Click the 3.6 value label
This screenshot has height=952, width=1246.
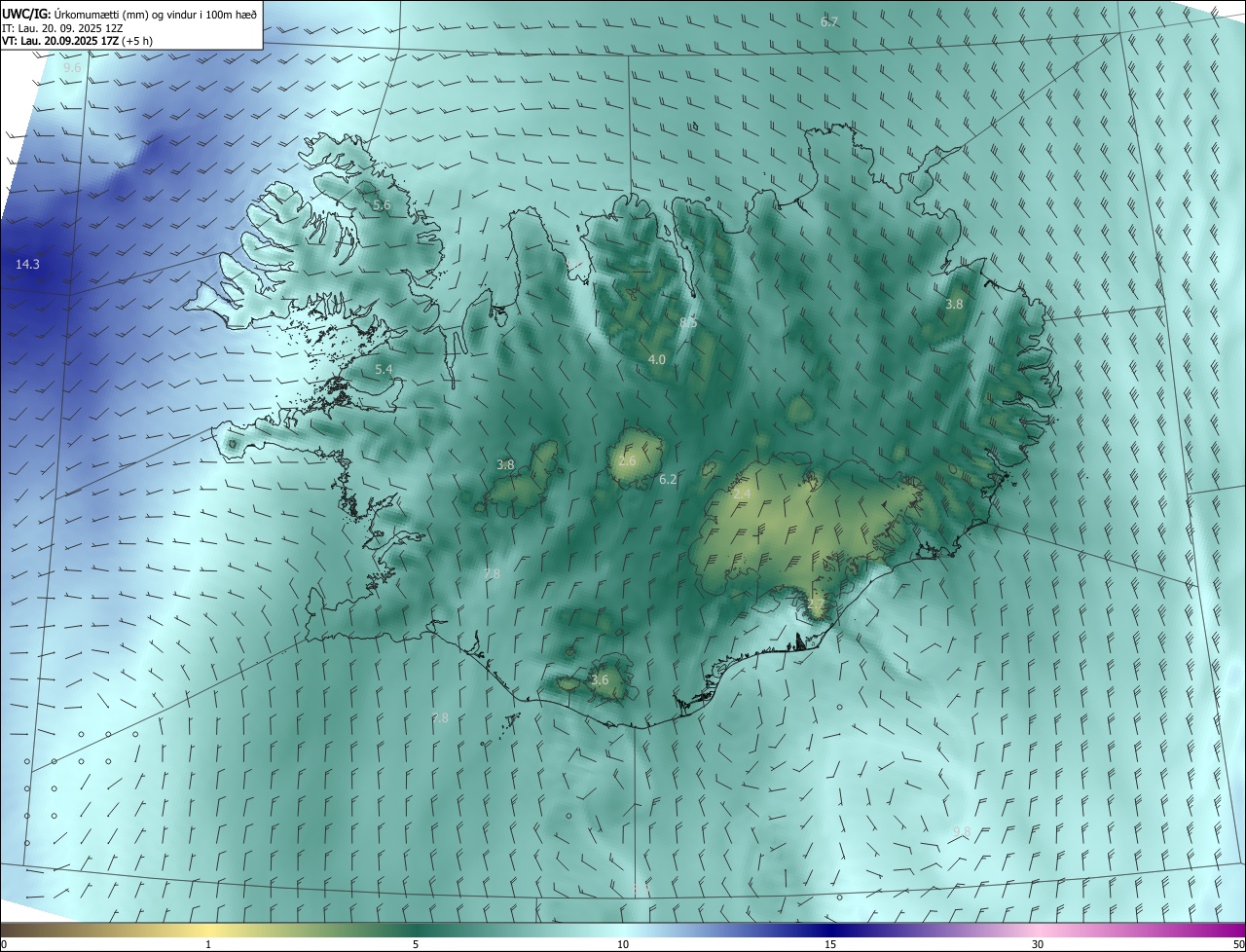click(600, 680)
